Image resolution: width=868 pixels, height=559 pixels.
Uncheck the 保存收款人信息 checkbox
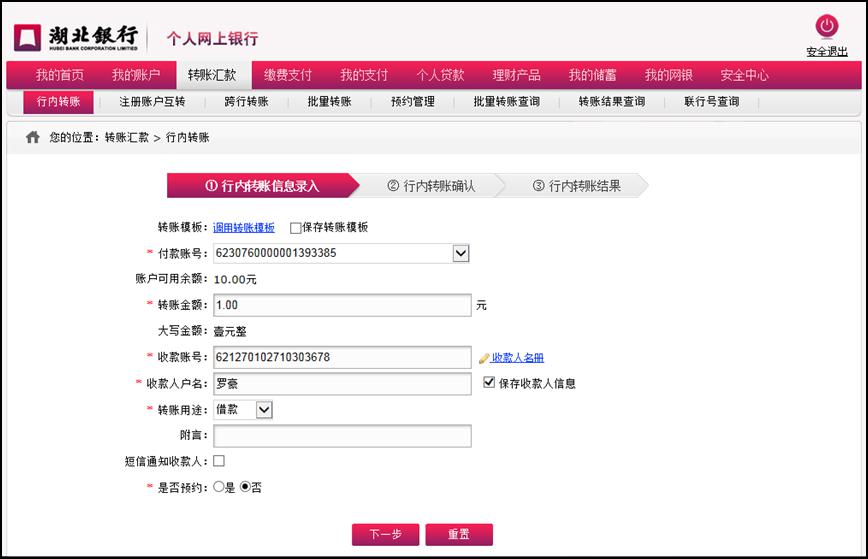tap(489, 382)
